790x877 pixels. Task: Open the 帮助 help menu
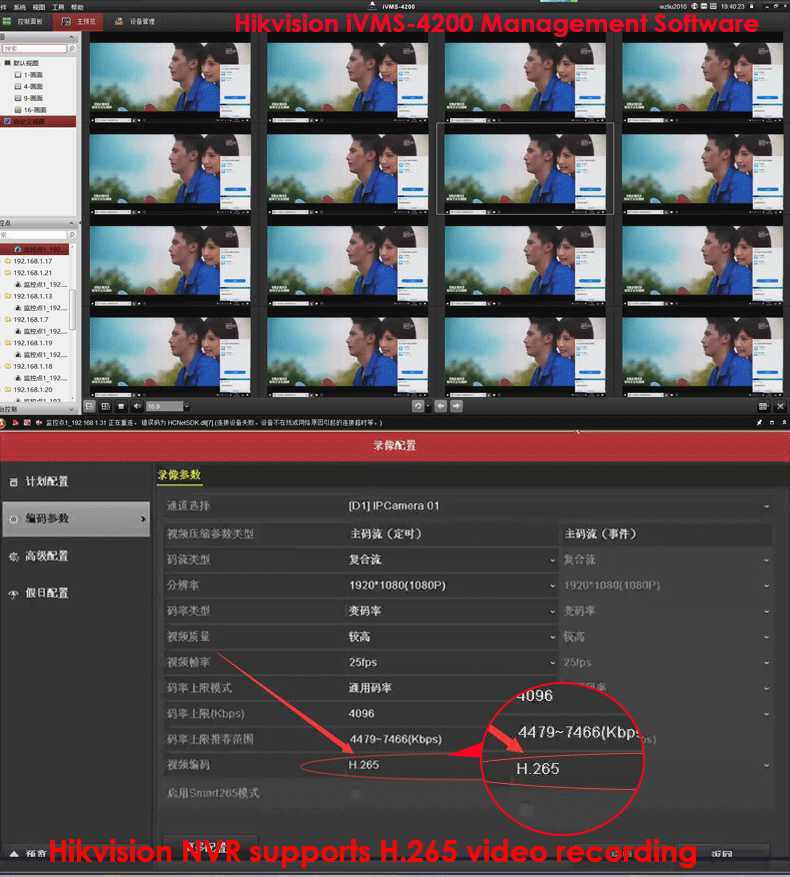(77, 7)
